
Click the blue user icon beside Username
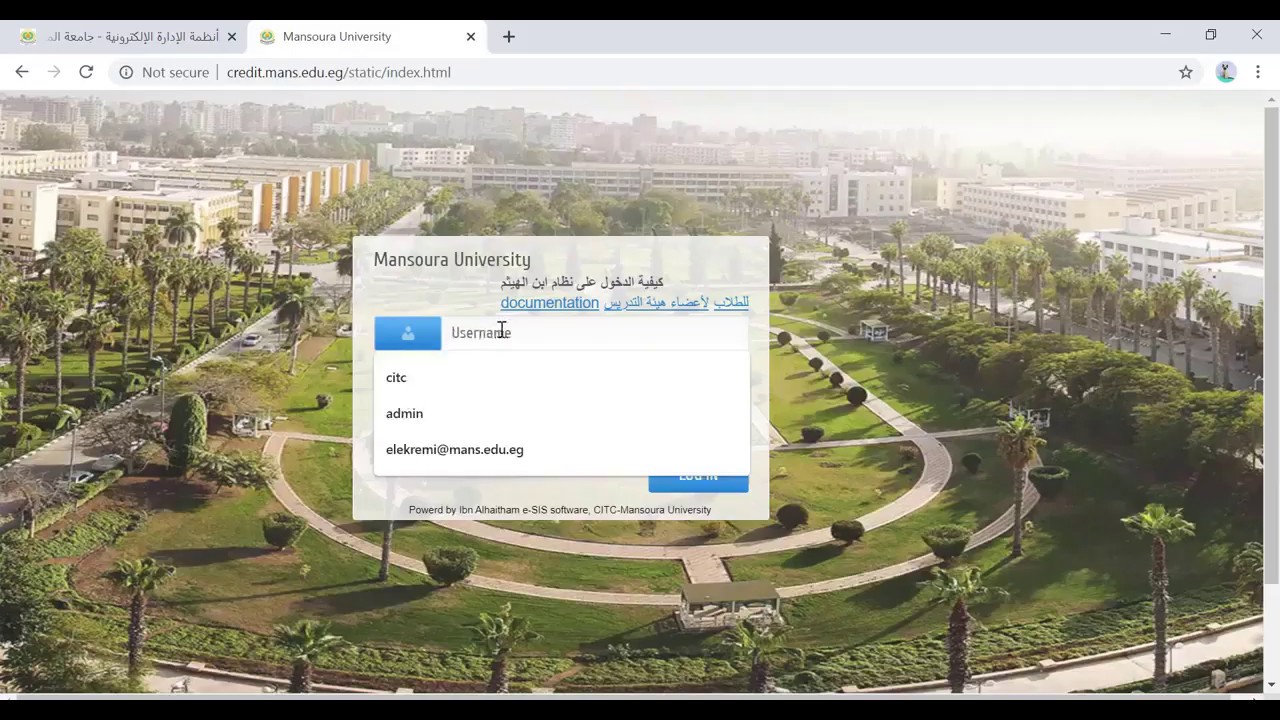coord(408,333)
